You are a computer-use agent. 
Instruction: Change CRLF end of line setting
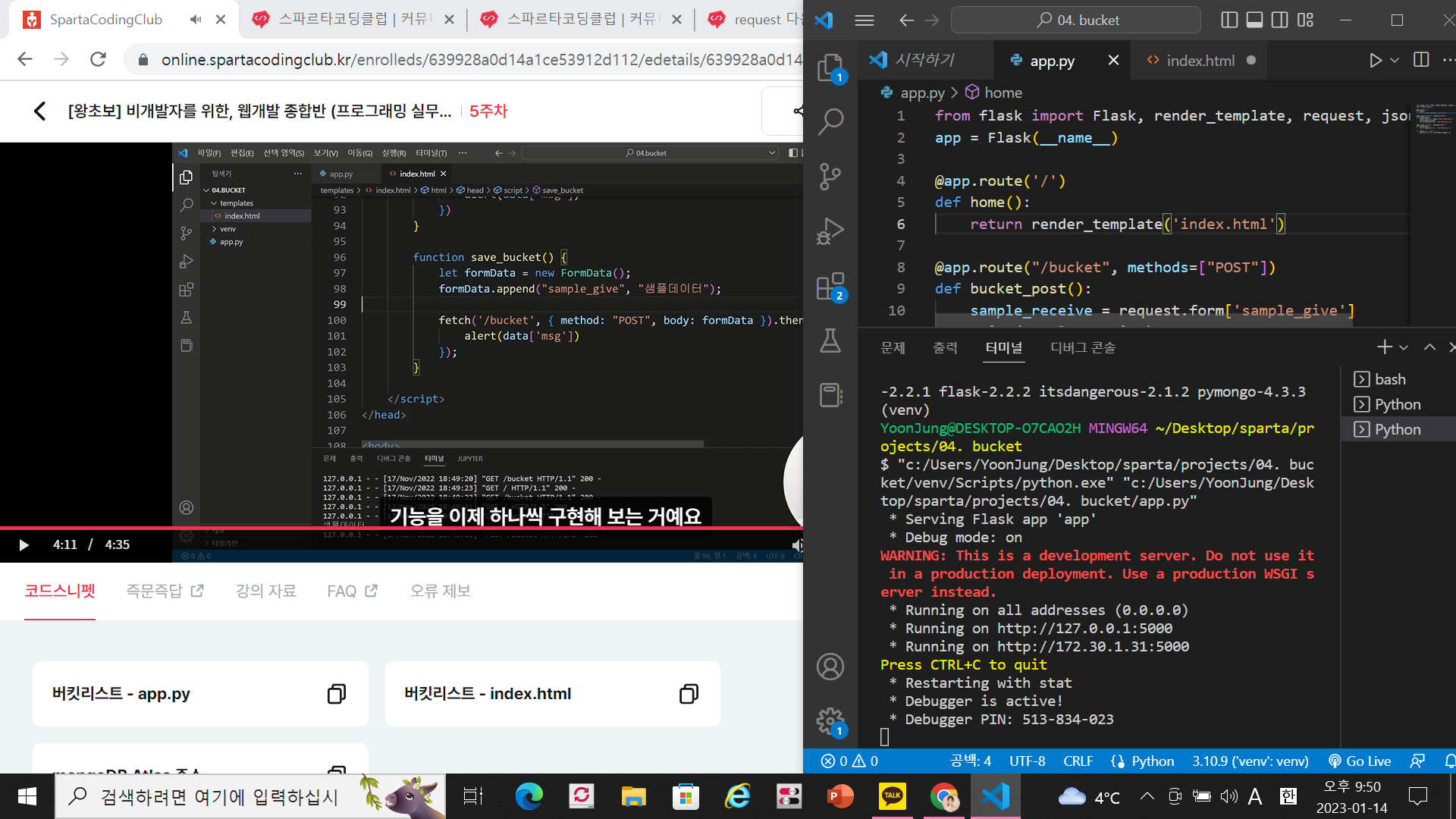coord(1078,761)
